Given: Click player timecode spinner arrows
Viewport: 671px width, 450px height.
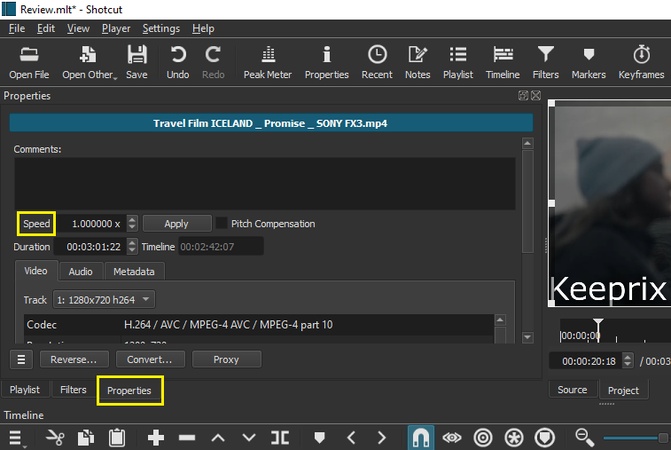Looking at the screenshot, I should tap(627, 361).
